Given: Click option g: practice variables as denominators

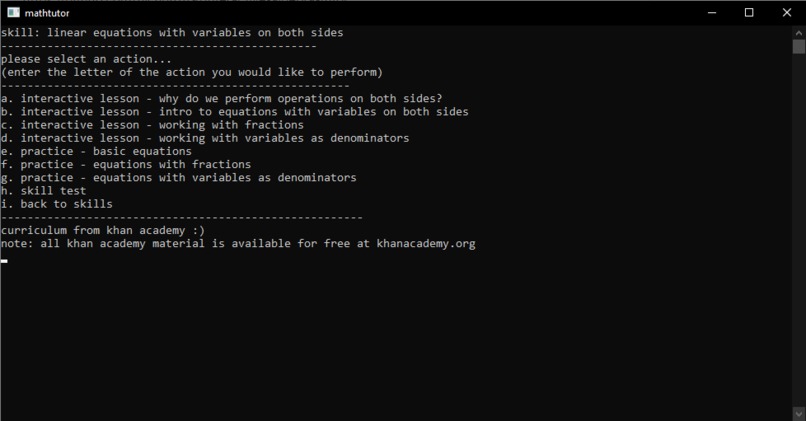Looking at the screenshot, I should click(x=179, y=178).
